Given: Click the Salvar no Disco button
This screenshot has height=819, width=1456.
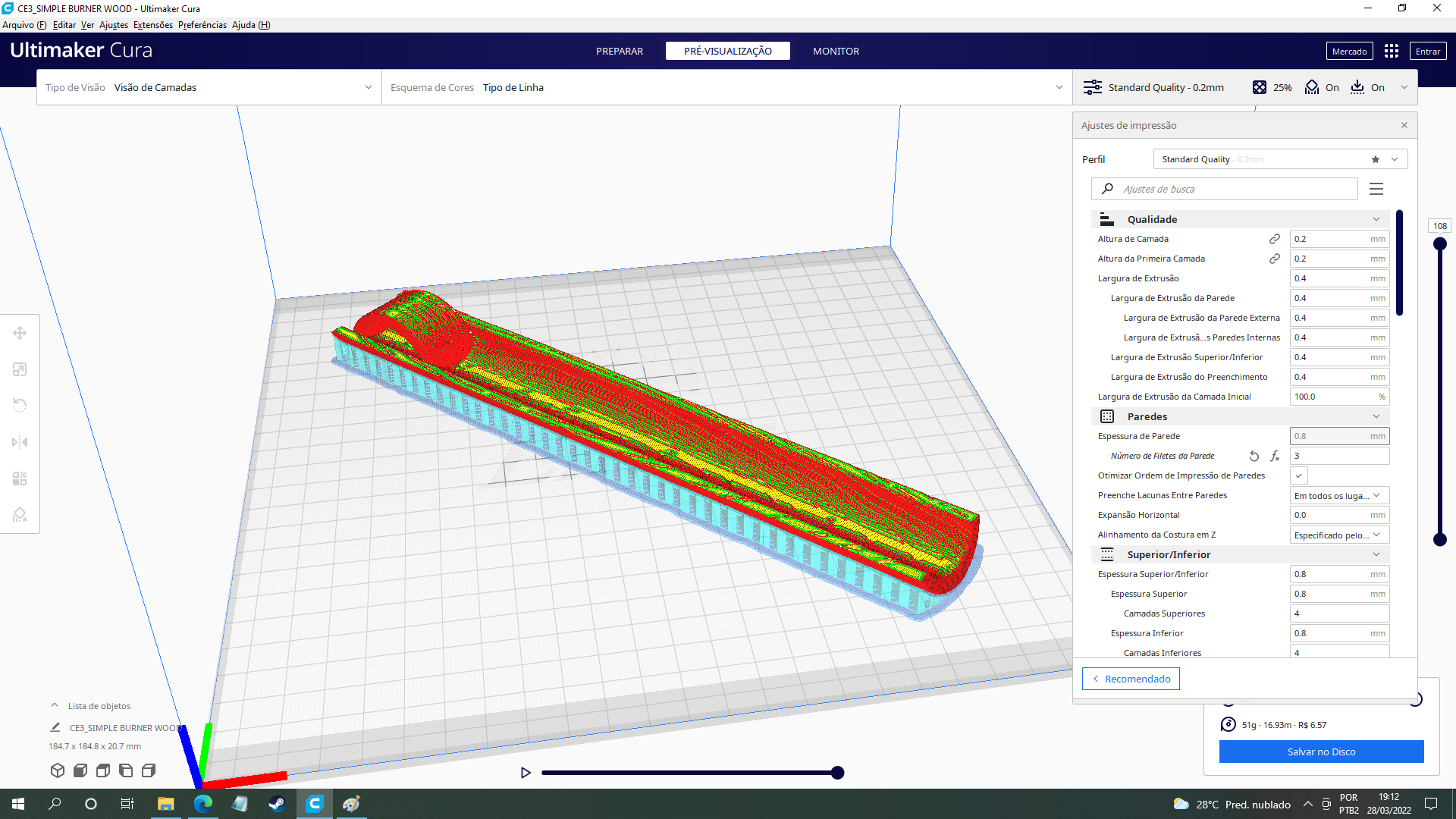Looking at the screenshot, I should click(1321, 752).
